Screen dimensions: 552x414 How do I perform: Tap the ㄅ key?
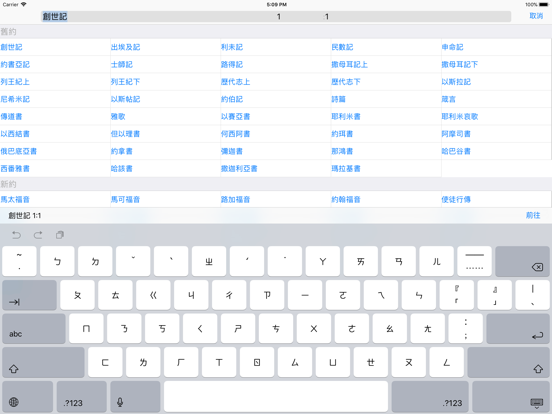pyautogui.click(x=57, y=261)
